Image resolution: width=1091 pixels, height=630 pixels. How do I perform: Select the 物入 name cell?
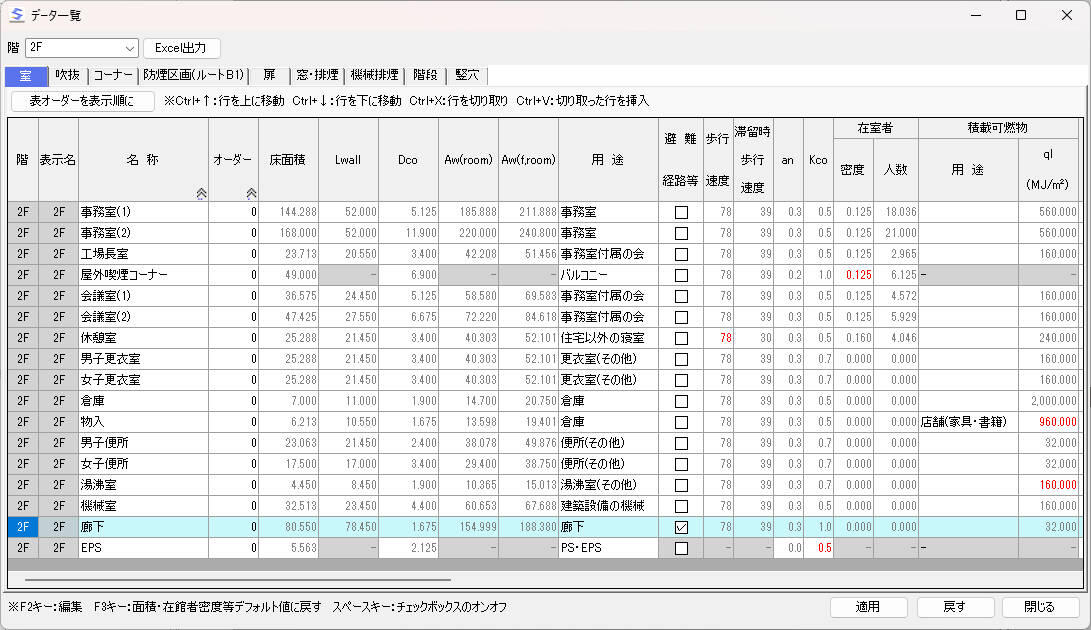[x=143, y=422]
